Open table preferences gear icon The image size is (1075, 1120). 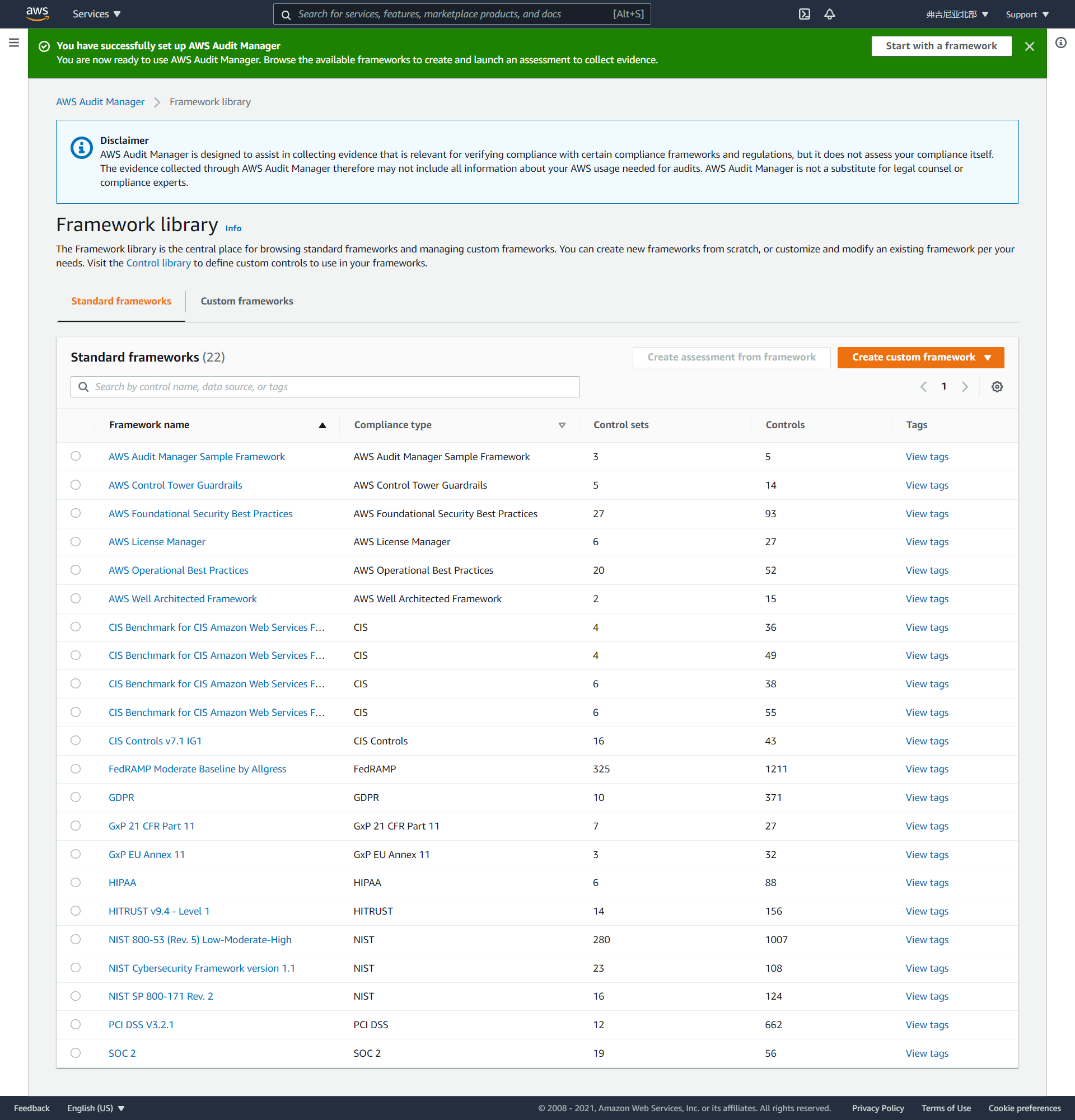[x=997, y=387]
